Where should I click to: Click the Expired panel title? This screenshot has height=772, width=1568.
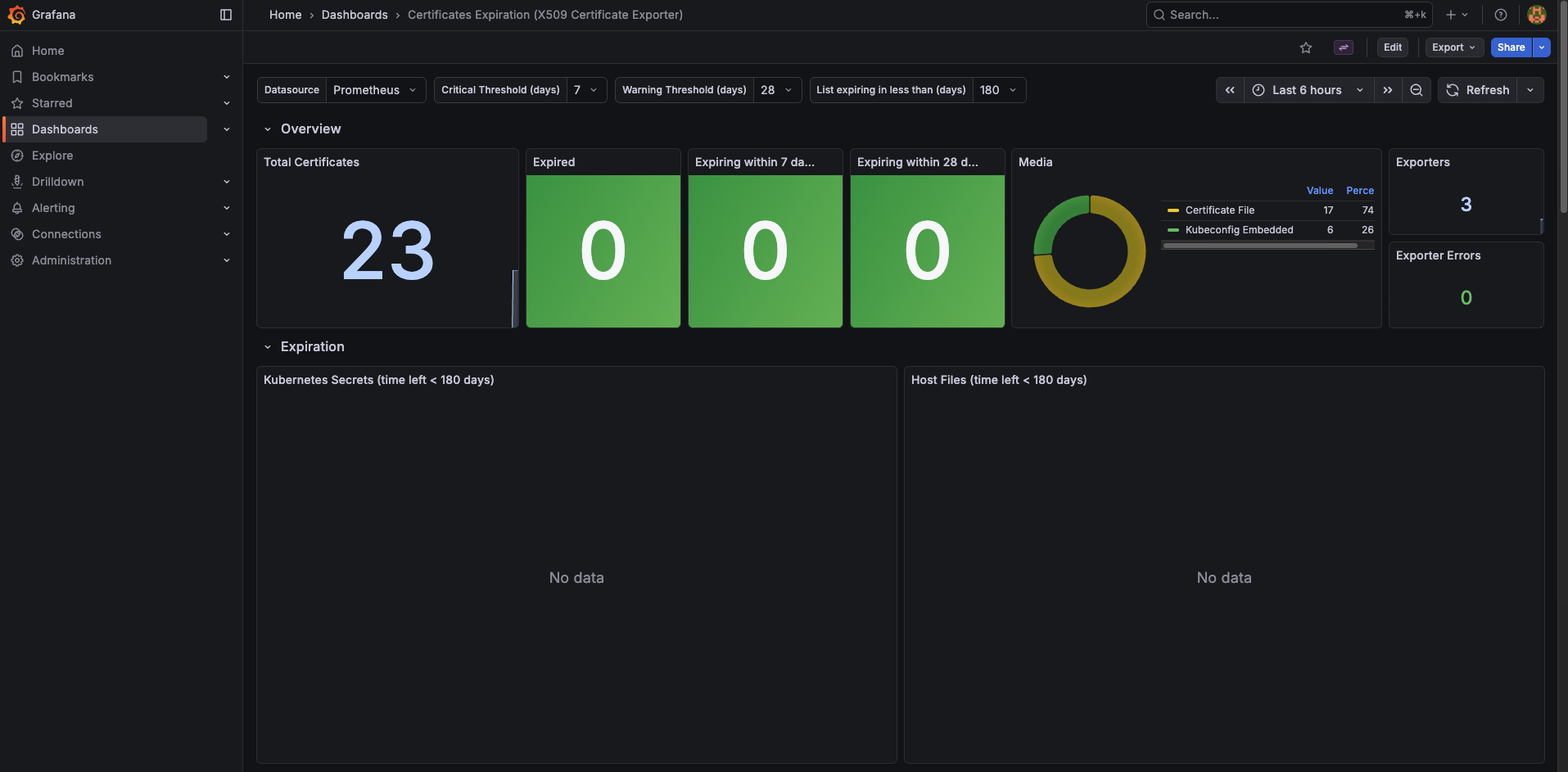click(554, 162)
